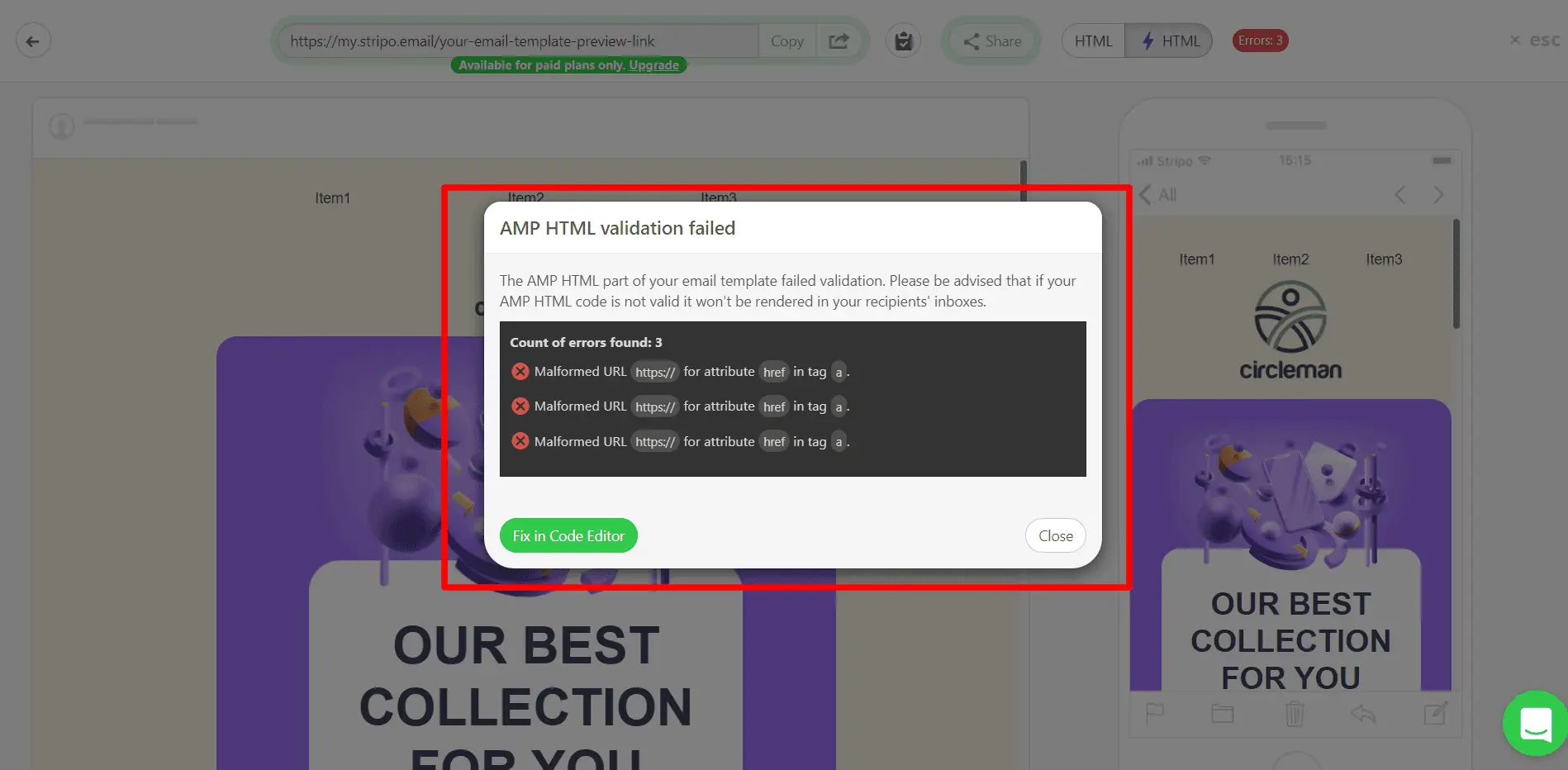Screen dimensions: 1568x770
Task: Switch to the AMP HTML tab
Action: pyautogui.click(x=1169, y=40)
